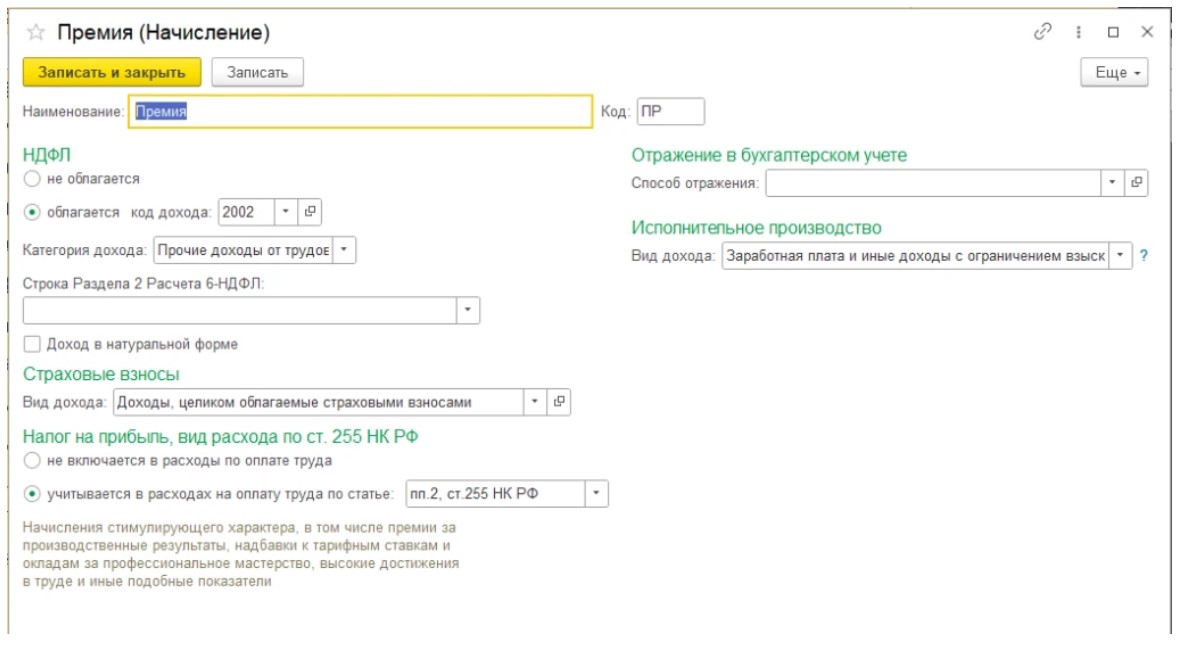Open the 'Строка Раздела 2 Расчета 6-НДФЛ' dropdown

tap(467, 311)
